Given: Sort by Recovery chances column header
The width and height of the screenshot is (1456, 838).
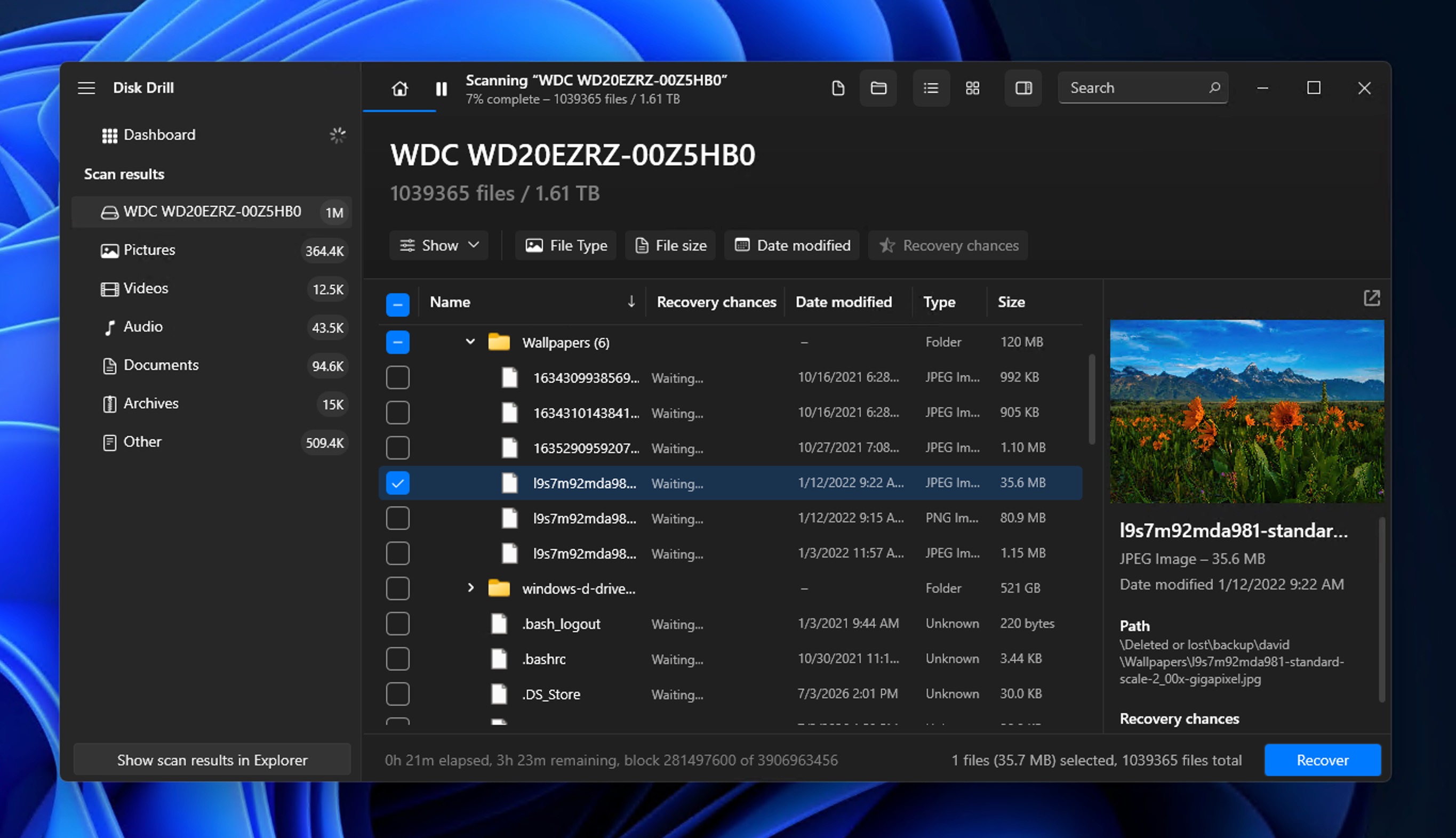Looking at the screenshot, I should (x=716, y=302).
